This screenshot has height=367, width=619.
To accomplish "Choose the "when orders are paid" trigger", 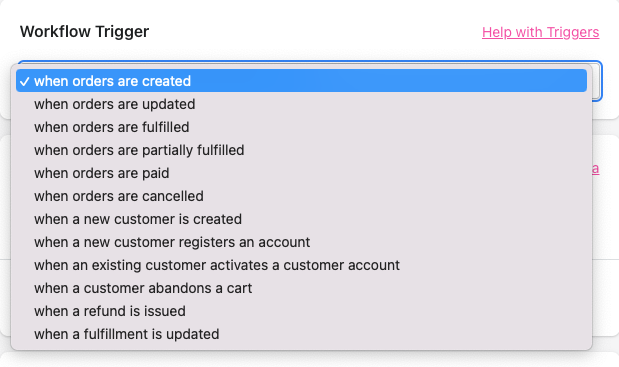I will [x=301, y=173].
